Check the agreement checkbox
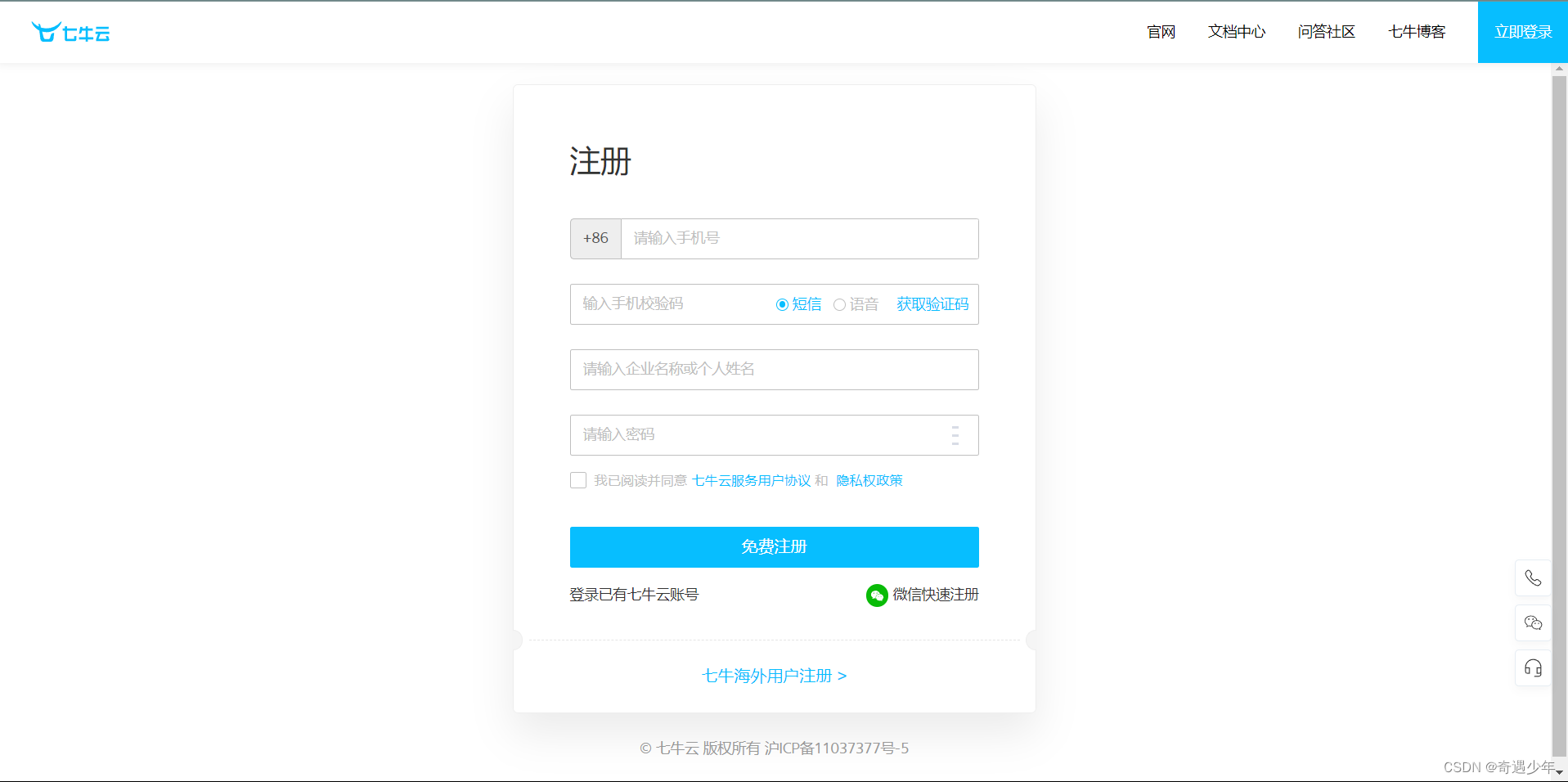 [x=578, y=480]
